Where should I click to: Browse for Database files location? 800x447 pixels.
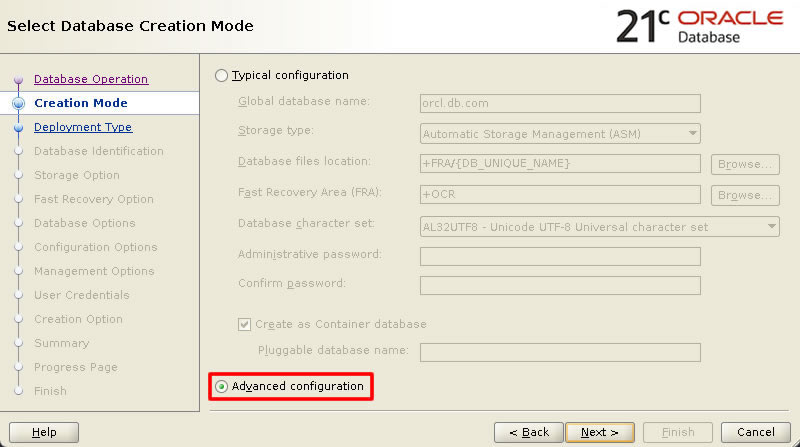tap(745, 164)
